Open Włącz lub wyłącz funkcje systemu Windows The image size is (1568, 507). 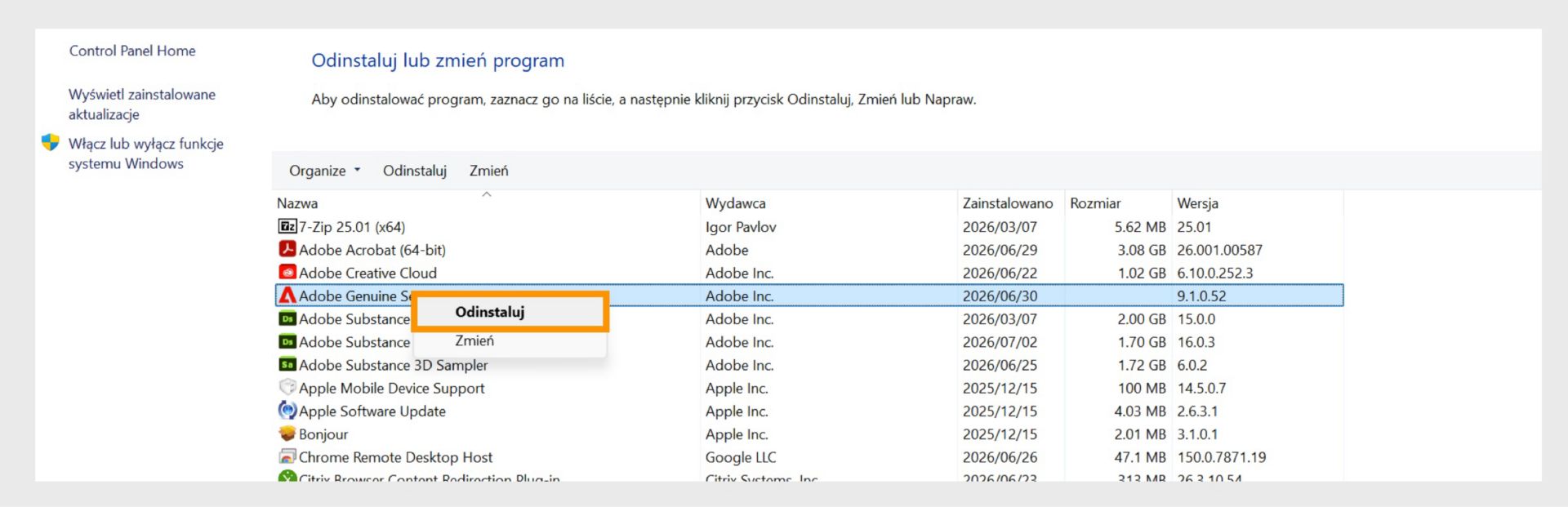pos(146,153)
